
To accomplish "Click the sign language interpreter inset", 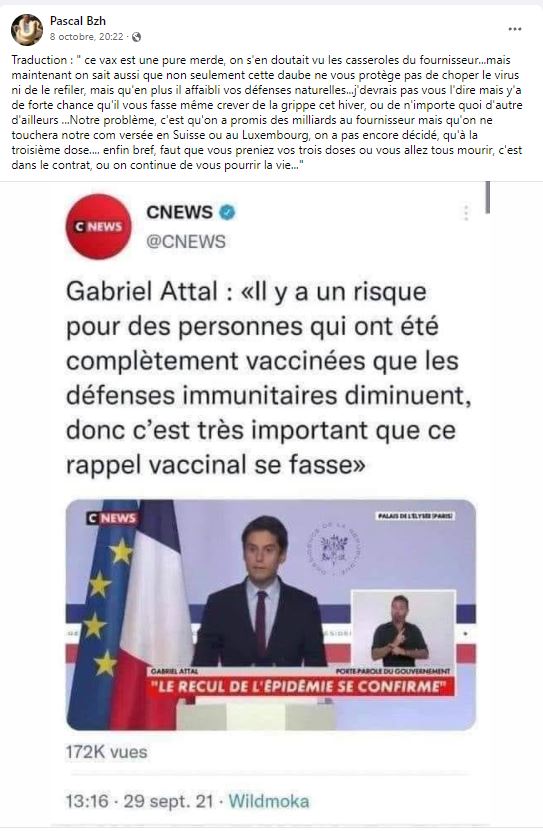I will pyautogui.click(x=404, y=629).
